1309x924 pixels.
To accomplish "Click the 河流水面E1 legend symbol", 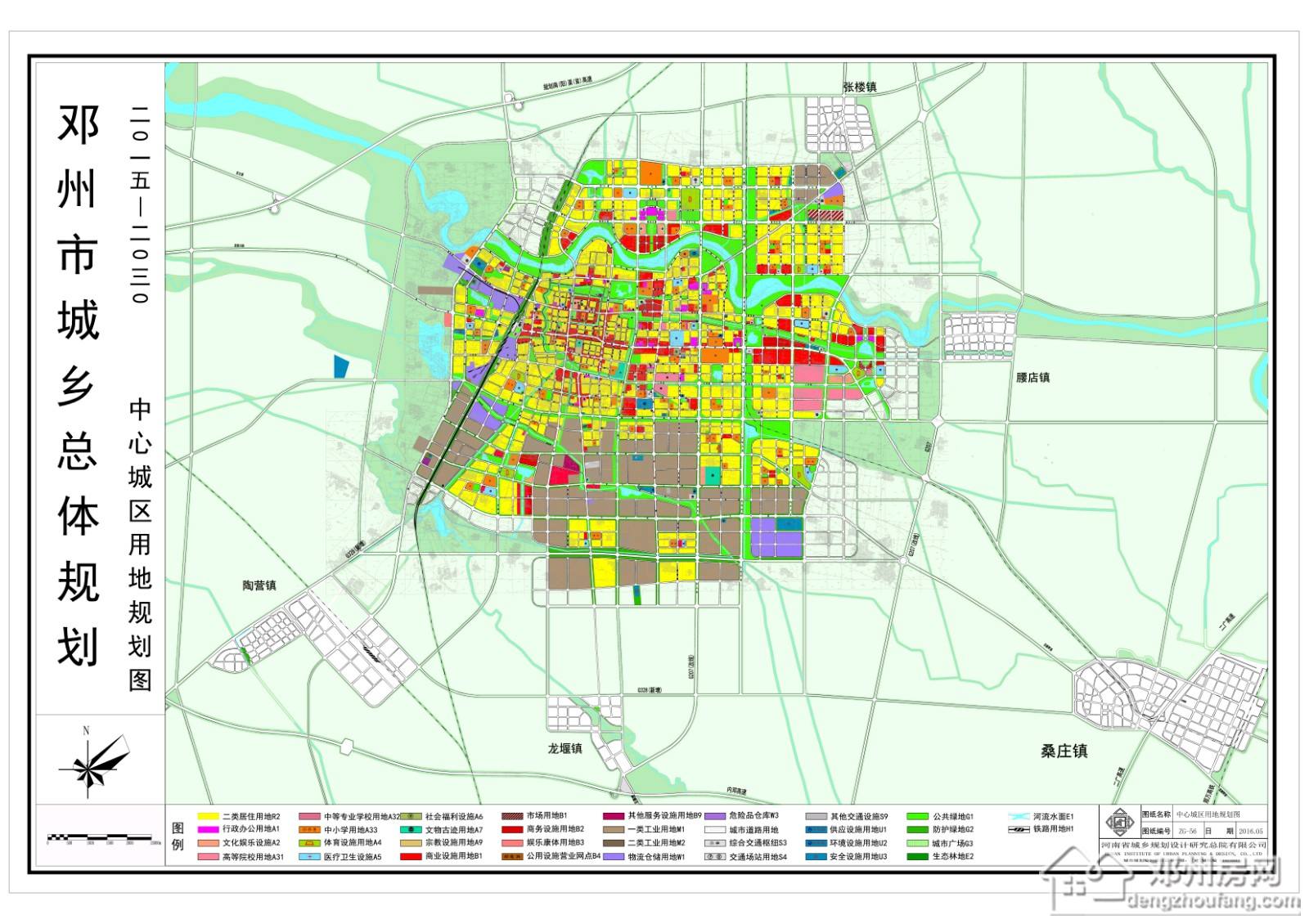I will click(x=1019, y=816).
